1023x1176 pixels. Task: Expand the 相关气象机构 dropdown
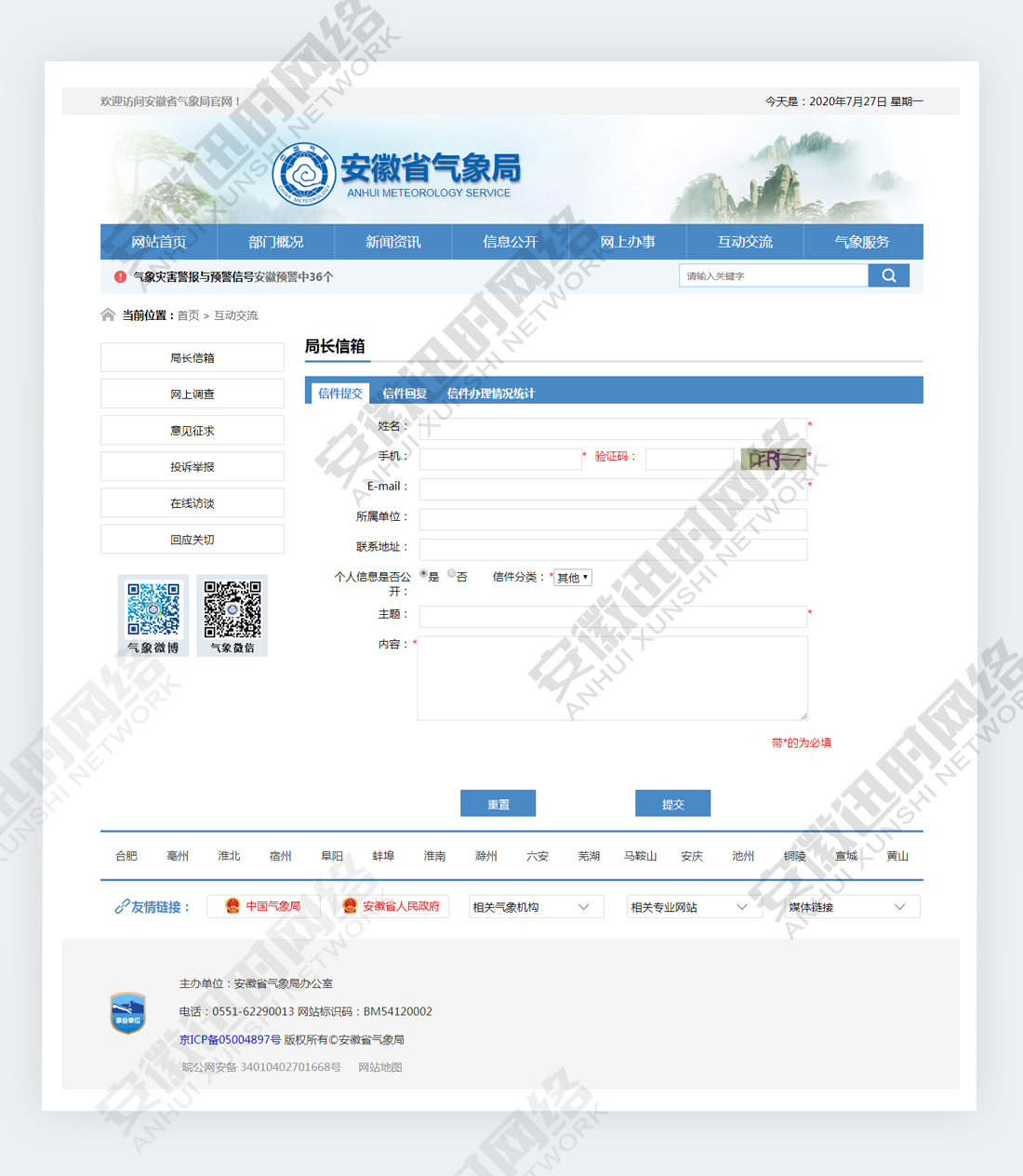coord(536,907)
